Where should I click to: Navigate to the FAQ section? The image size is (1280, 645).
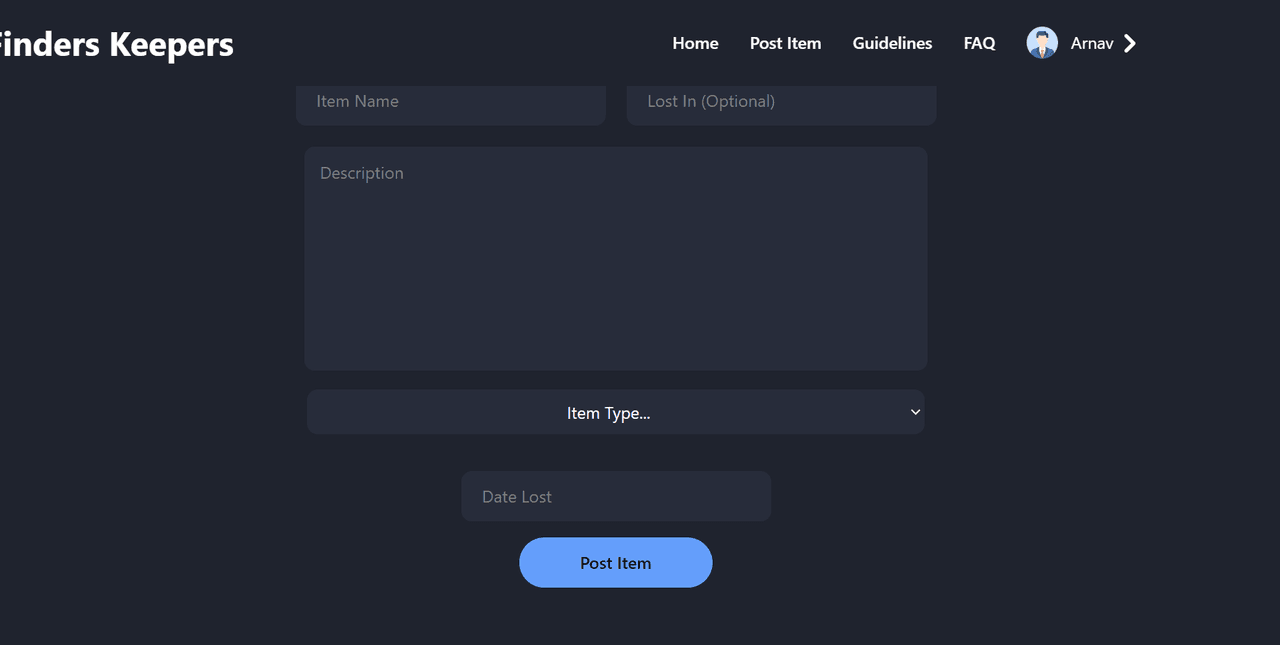pos(979,43)
